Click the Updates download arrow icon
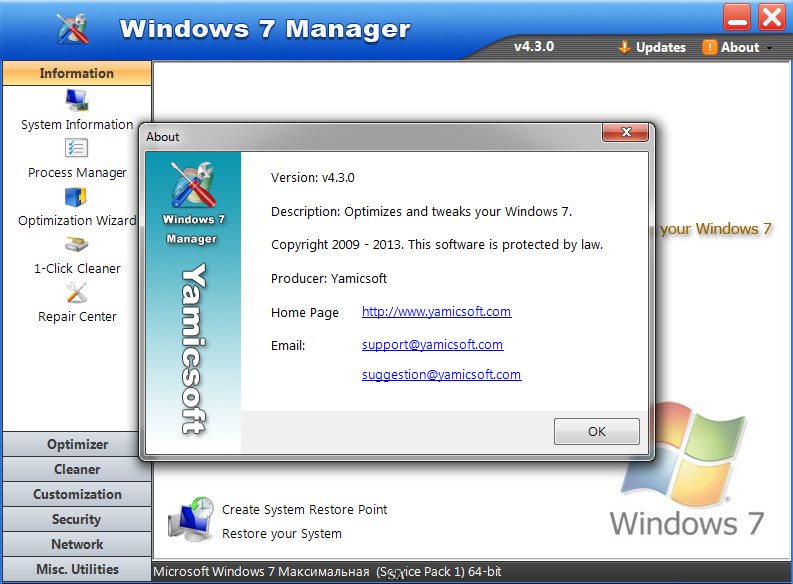The width and height of the screenshot is (793, 584). [x=624, y=47]
